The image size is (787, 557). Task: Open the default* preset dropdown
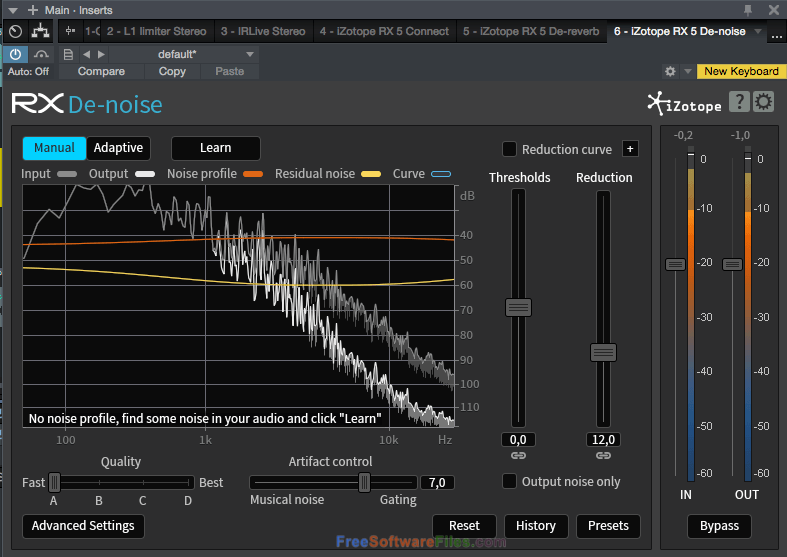click(184, 54)
